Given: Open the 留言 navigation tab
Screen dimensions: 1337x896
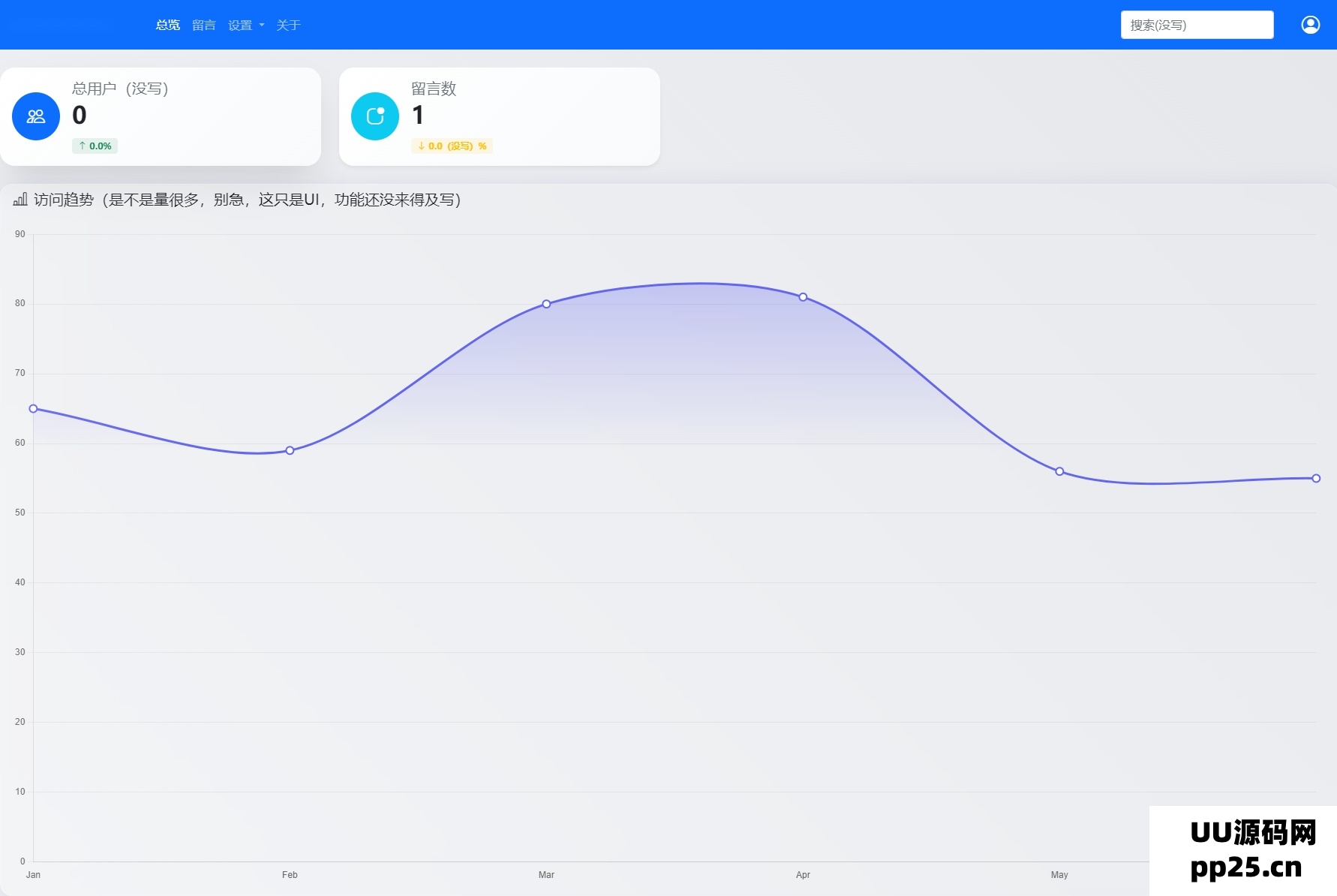Looking at the screenshot, I should [203, 26].
